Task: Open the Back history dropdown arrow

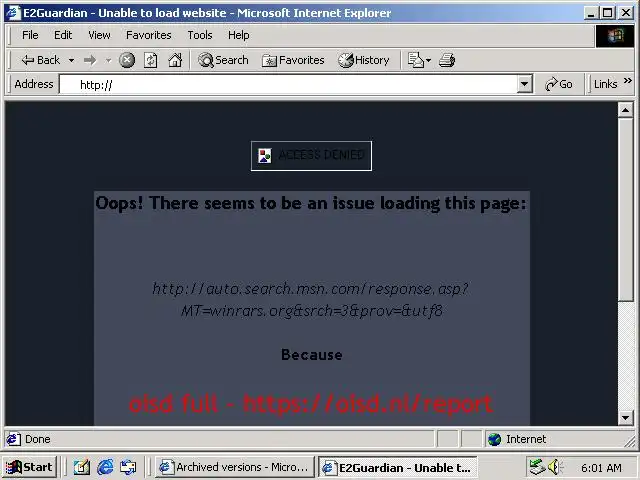Action: pos(71,60)
